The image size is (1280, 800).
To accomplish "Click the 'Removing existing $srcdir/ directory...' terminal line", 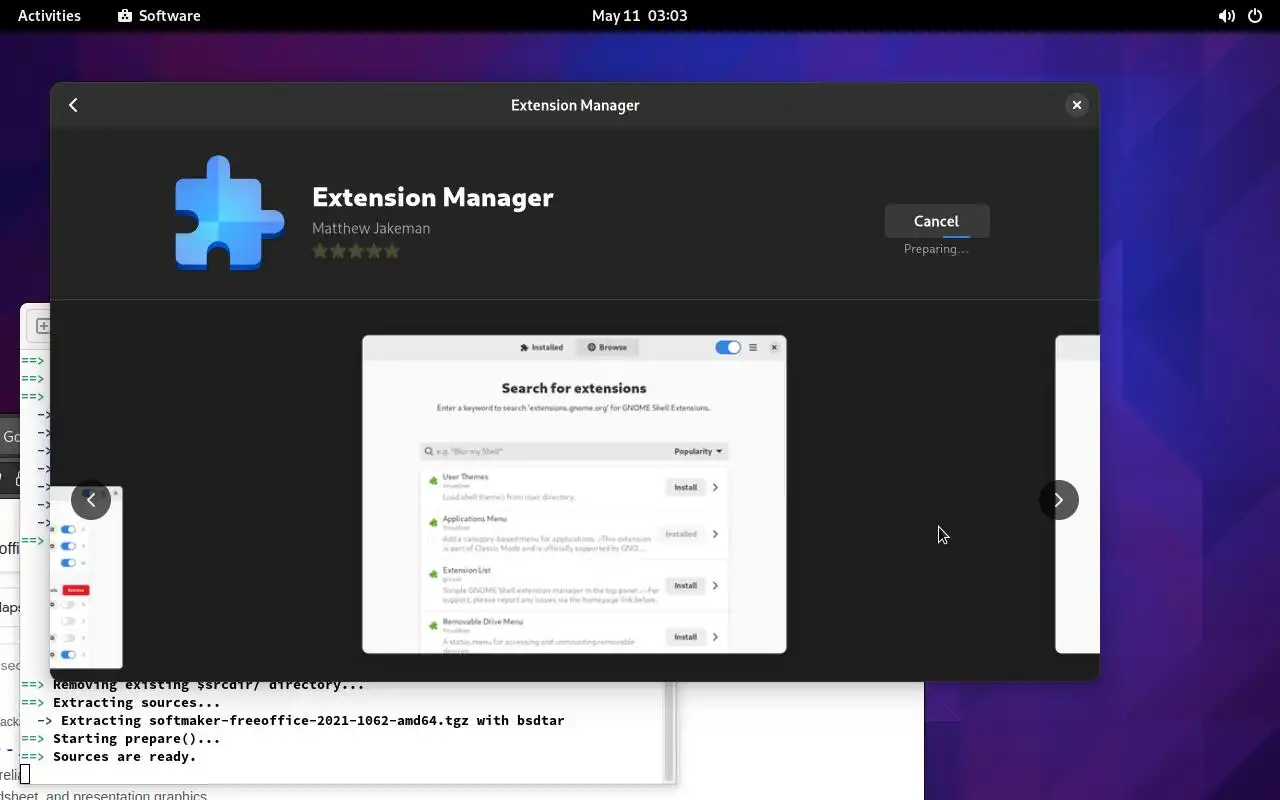I will point(208,686).
